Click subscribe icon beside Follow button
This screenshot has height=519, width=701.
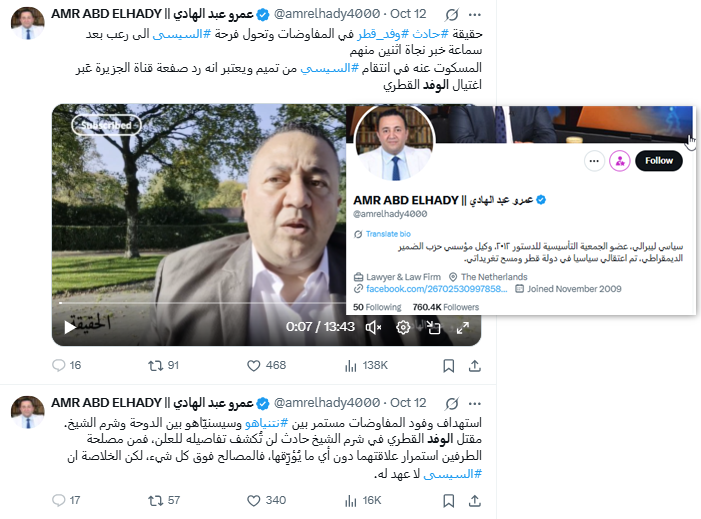(620, 161)
